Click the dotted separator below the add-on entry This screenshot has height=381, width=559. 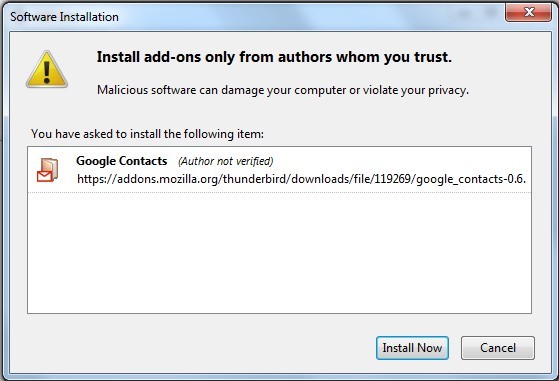[279, 192]
